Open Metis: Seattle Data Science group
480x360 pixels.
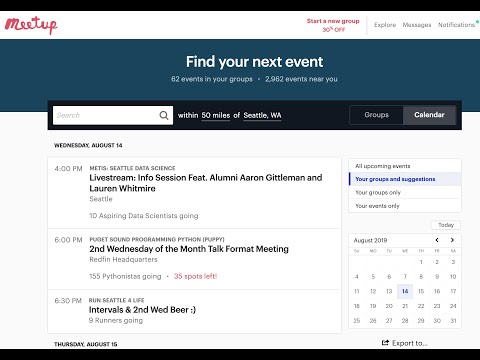132,168
